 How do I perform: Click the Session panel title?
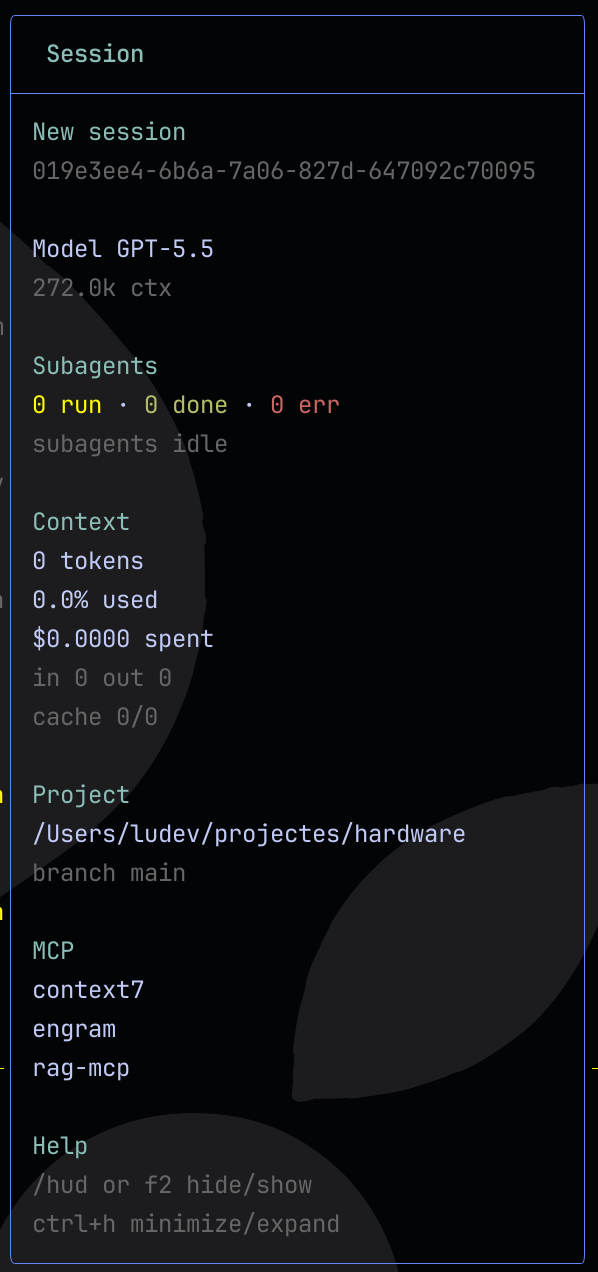tap(95, 54)
